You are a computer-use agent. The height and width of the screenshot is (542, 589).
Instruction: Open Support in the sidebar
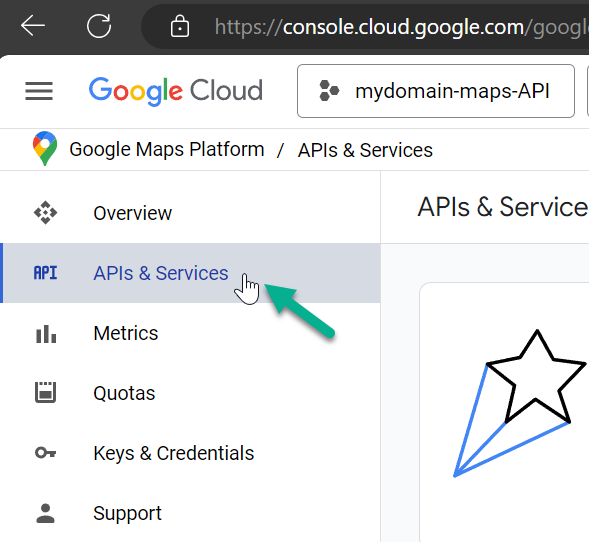(x=190, y=513)
